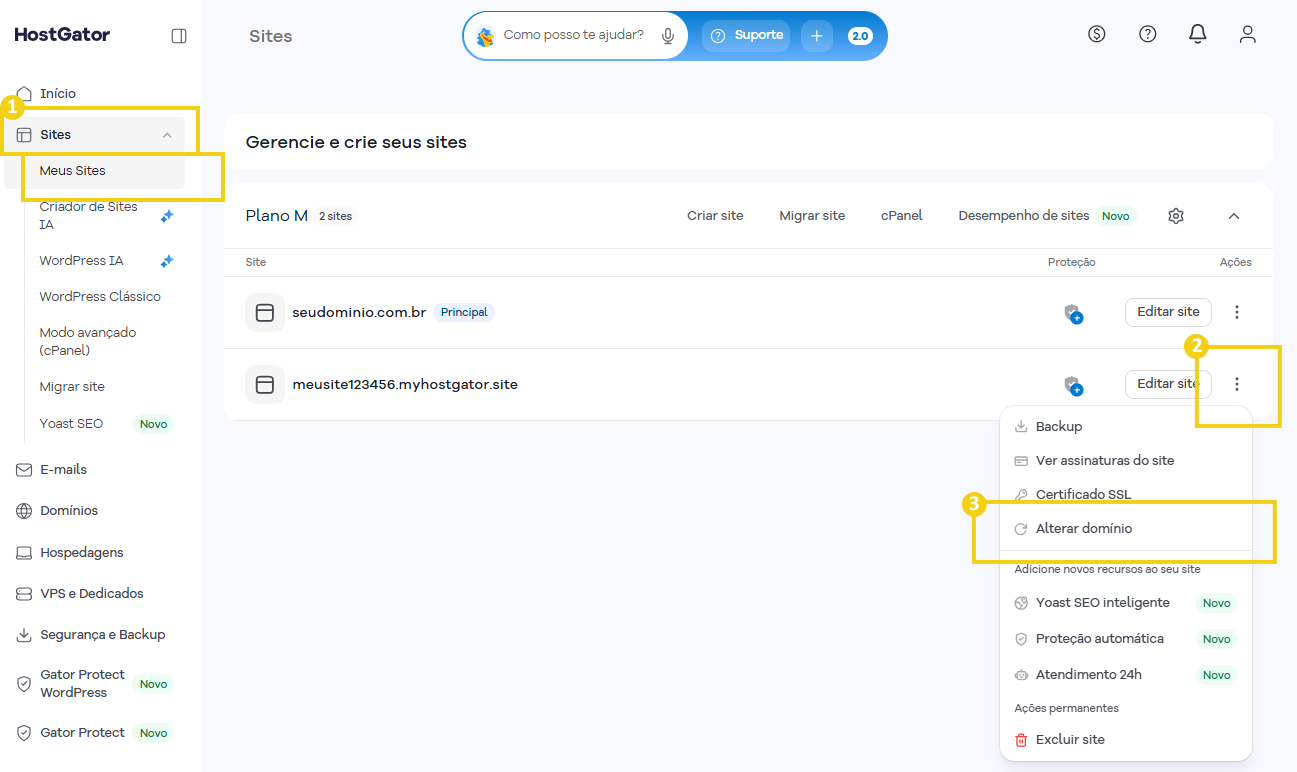Open Plano M settings gear
Image resolution: width=1297 pixels, height=772 pixels.
(1176, 216)
